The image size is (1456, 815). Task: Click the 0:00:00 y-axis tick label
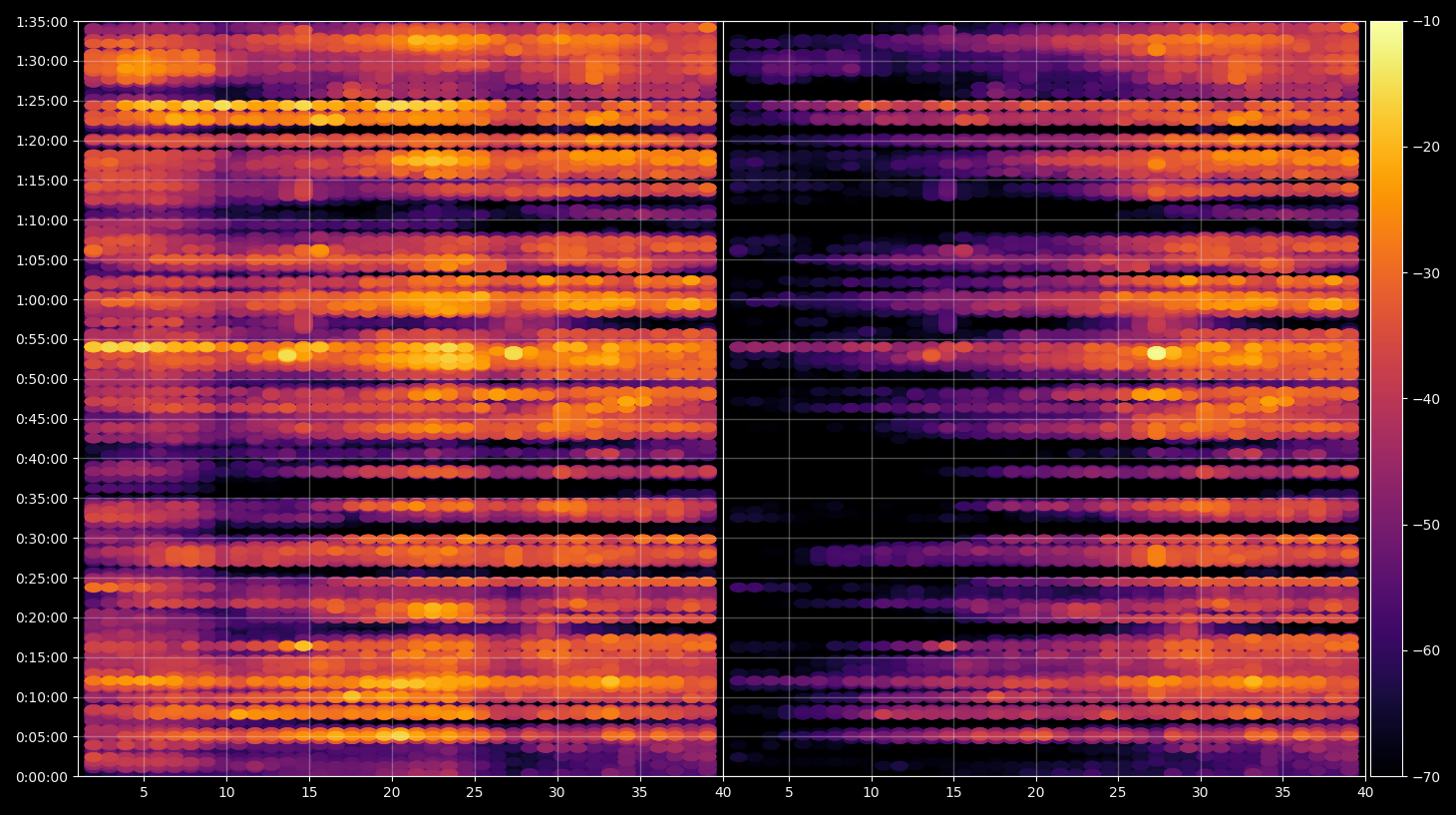pos(42,777)
